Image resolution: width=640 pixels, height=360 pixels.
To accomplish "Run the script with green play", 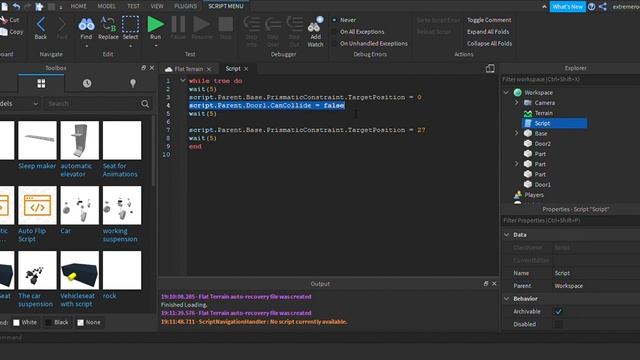I will click(x=156, y=24).
